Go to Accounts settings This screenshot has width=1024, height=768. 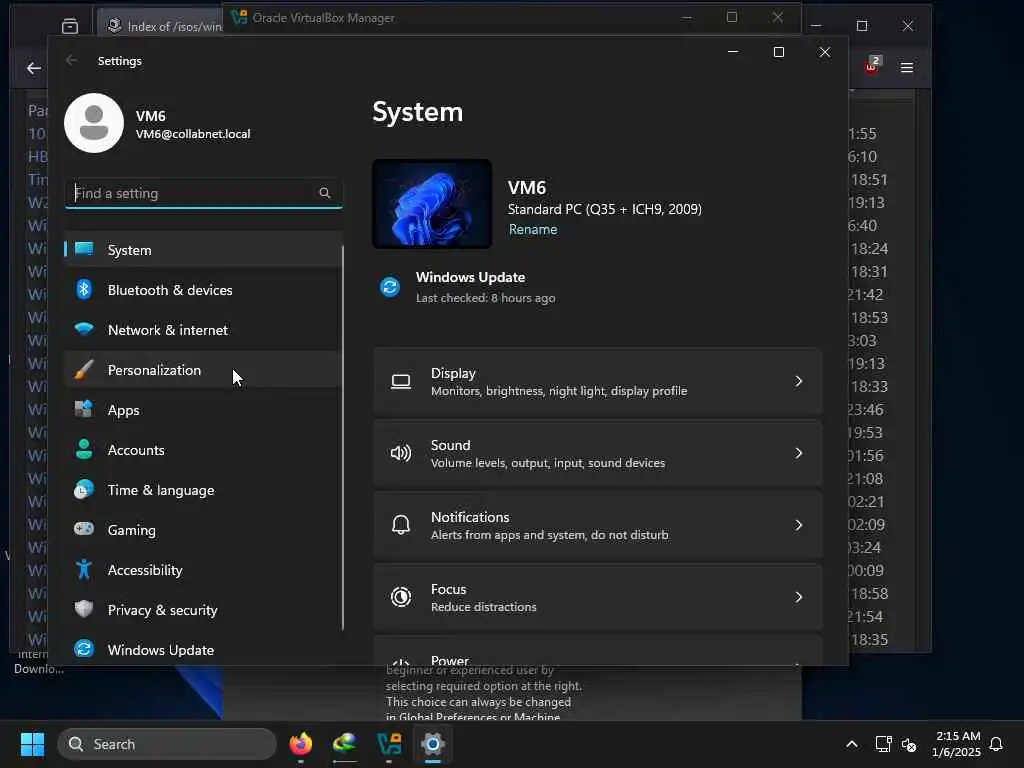pyautogui.click(x=202, y=450)
